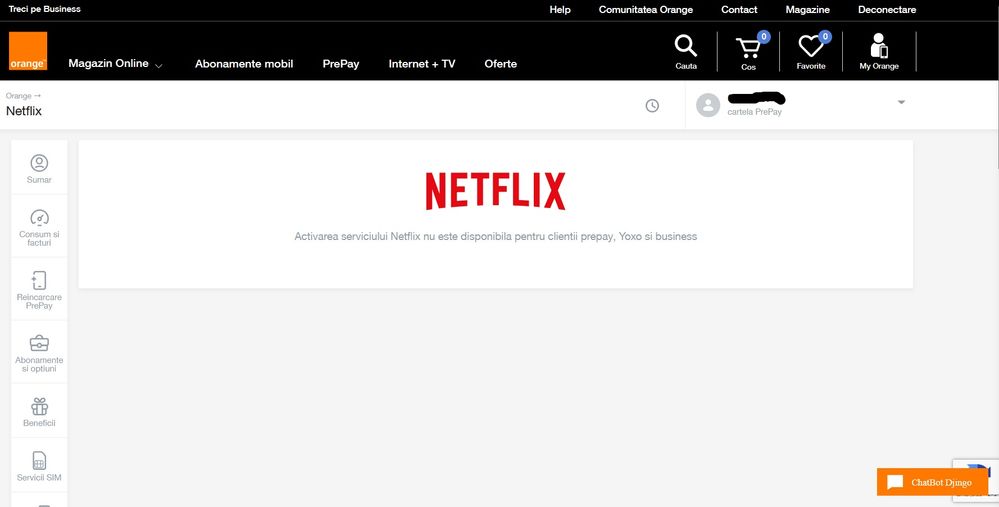Click the favorites count badge
The height and width of the screenshot is (507, 999).
825,37
